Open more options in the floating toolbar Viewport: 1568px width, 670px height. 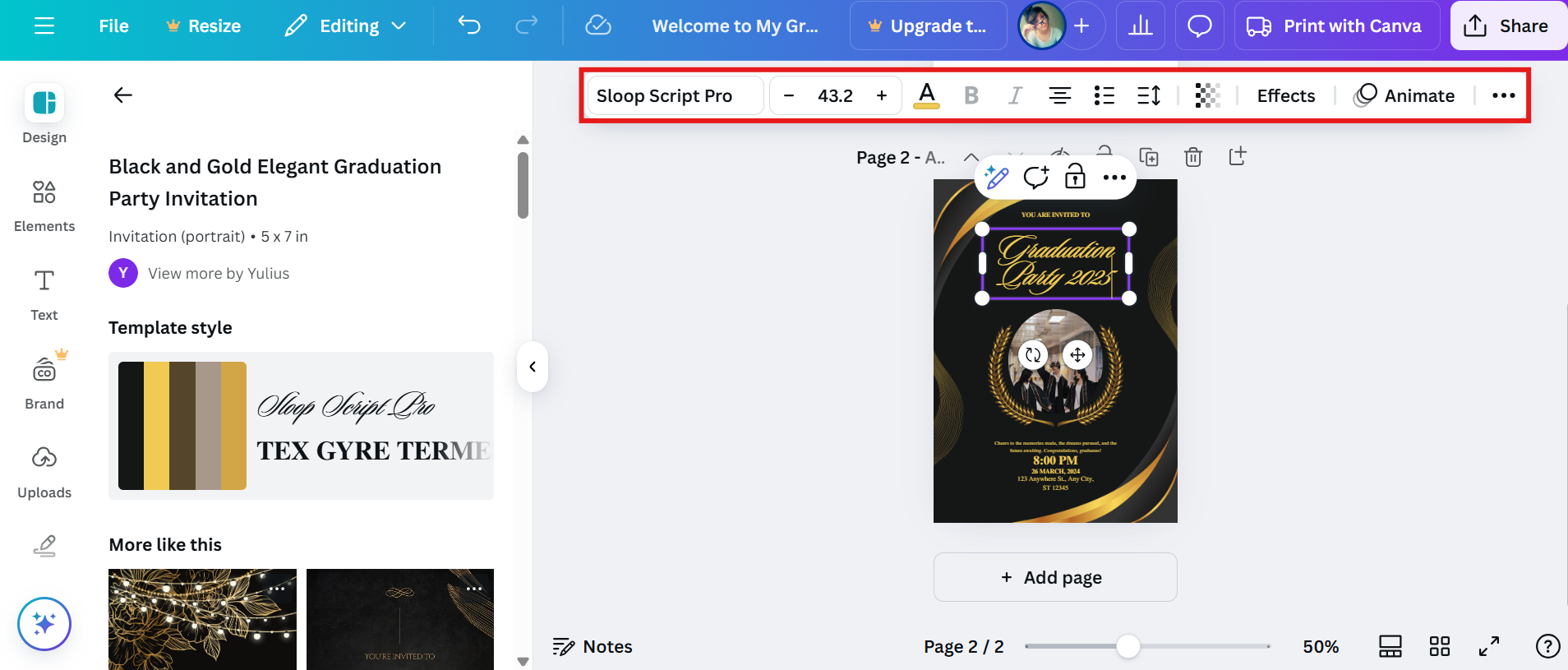pos(1114,178)
